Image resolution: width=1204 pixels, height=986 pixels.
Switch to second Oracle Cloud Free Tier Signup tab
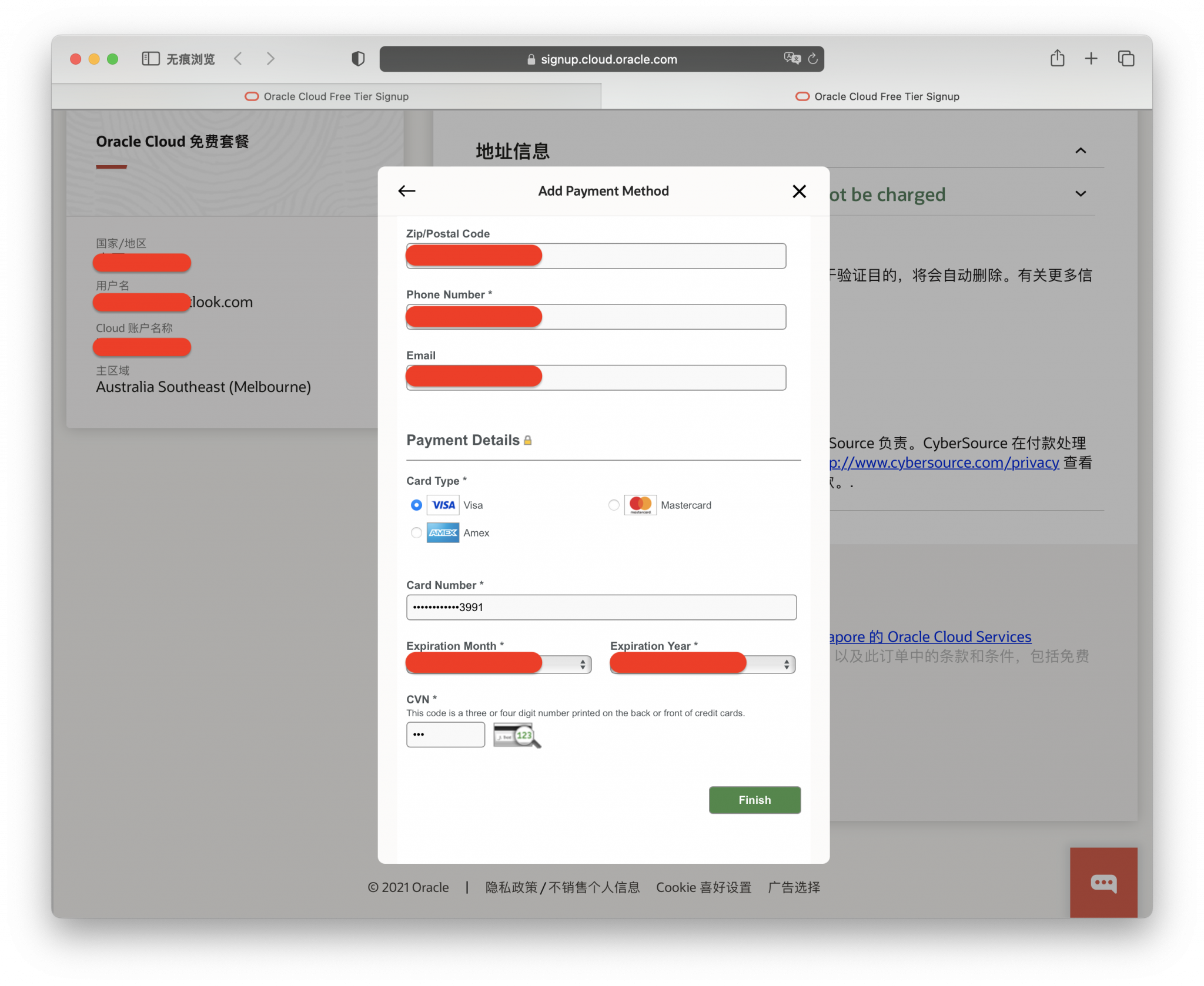pyautogui.click(x=877, y=96)
